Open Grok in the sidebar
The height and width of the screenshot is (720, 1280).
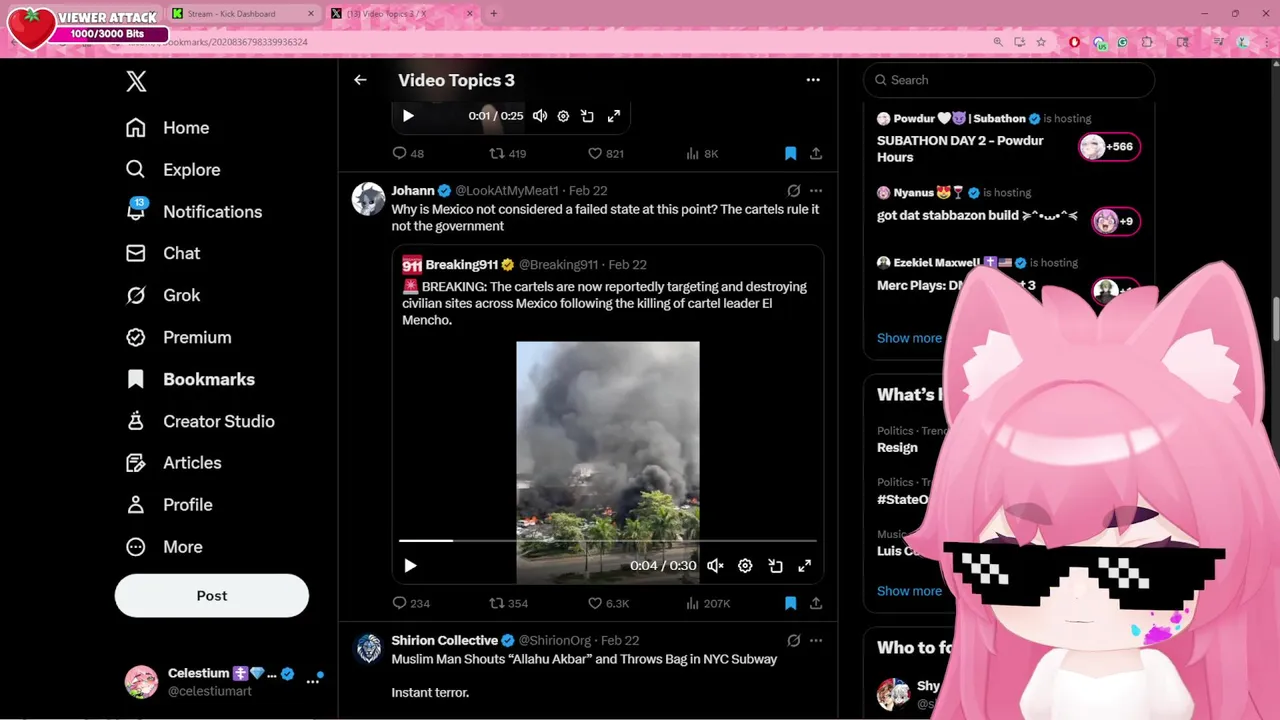(162, 296)
